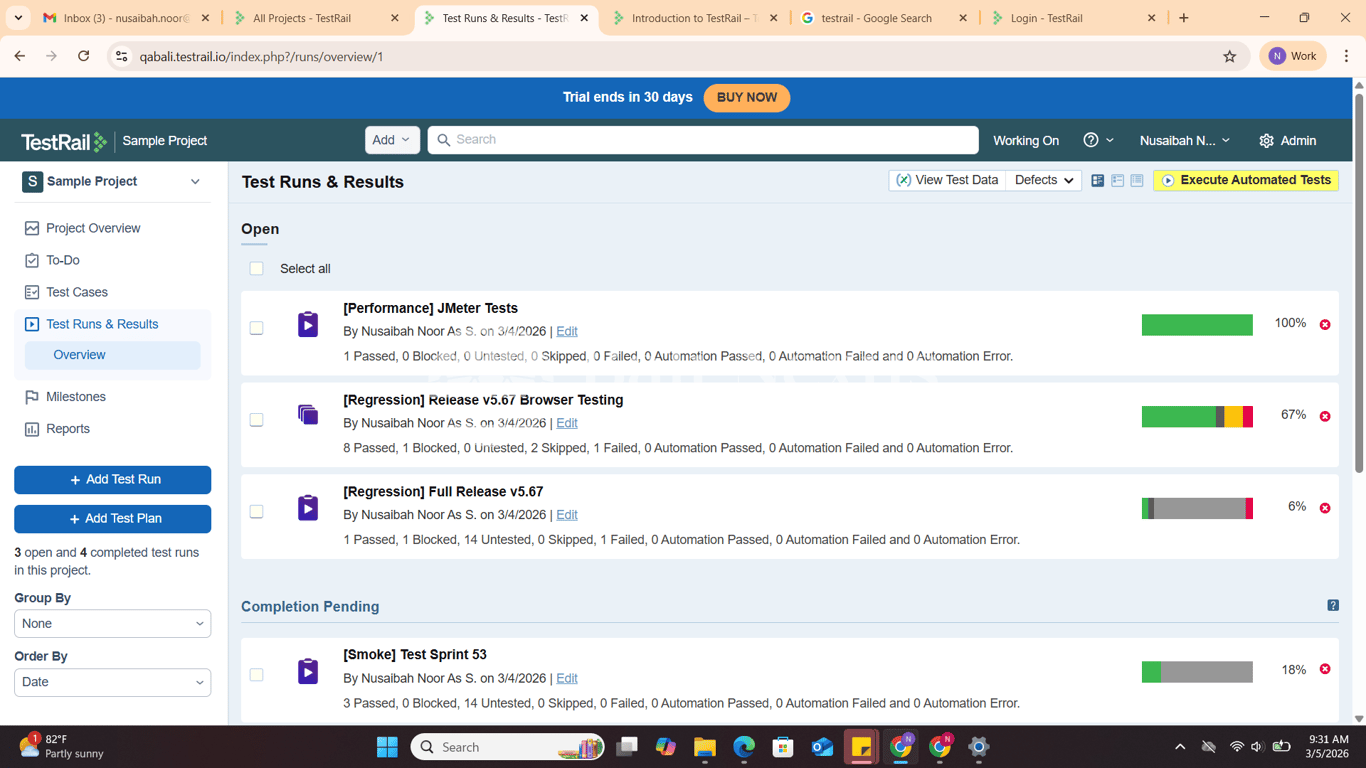Open the Defects dropdown
Screen dimensions: 1366x768
click(1044, 180)
